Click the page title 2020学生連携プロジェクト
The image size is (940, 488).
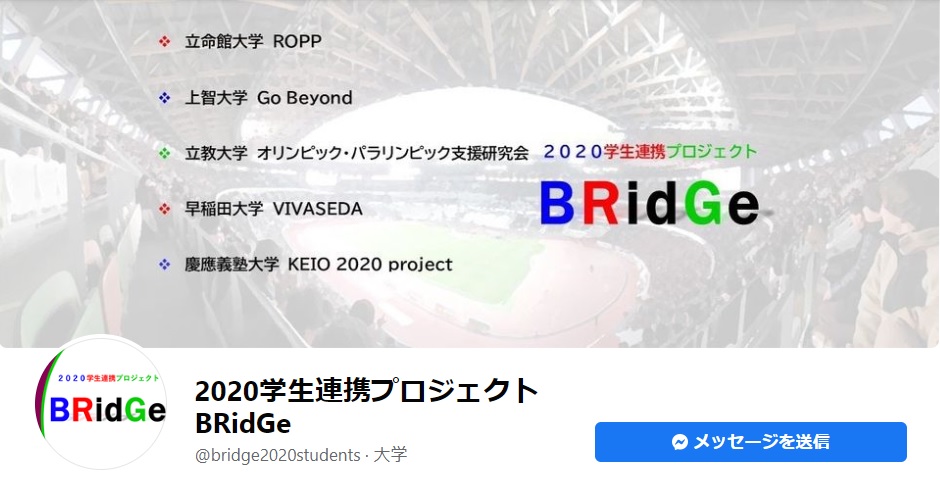[x=367, y=390]
